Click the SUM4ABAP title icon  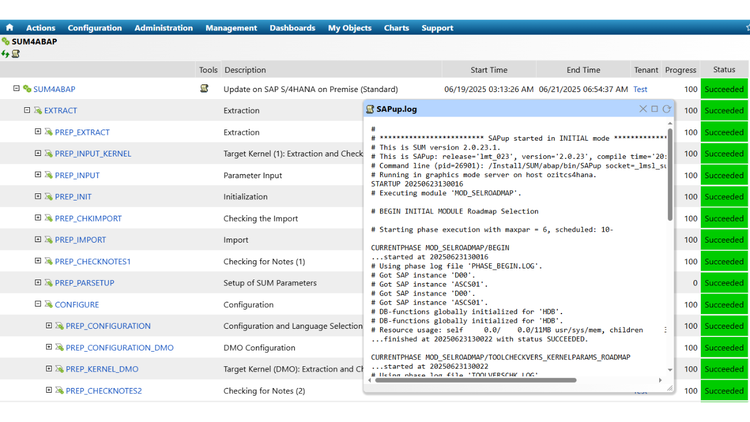[x=6, y=42]
